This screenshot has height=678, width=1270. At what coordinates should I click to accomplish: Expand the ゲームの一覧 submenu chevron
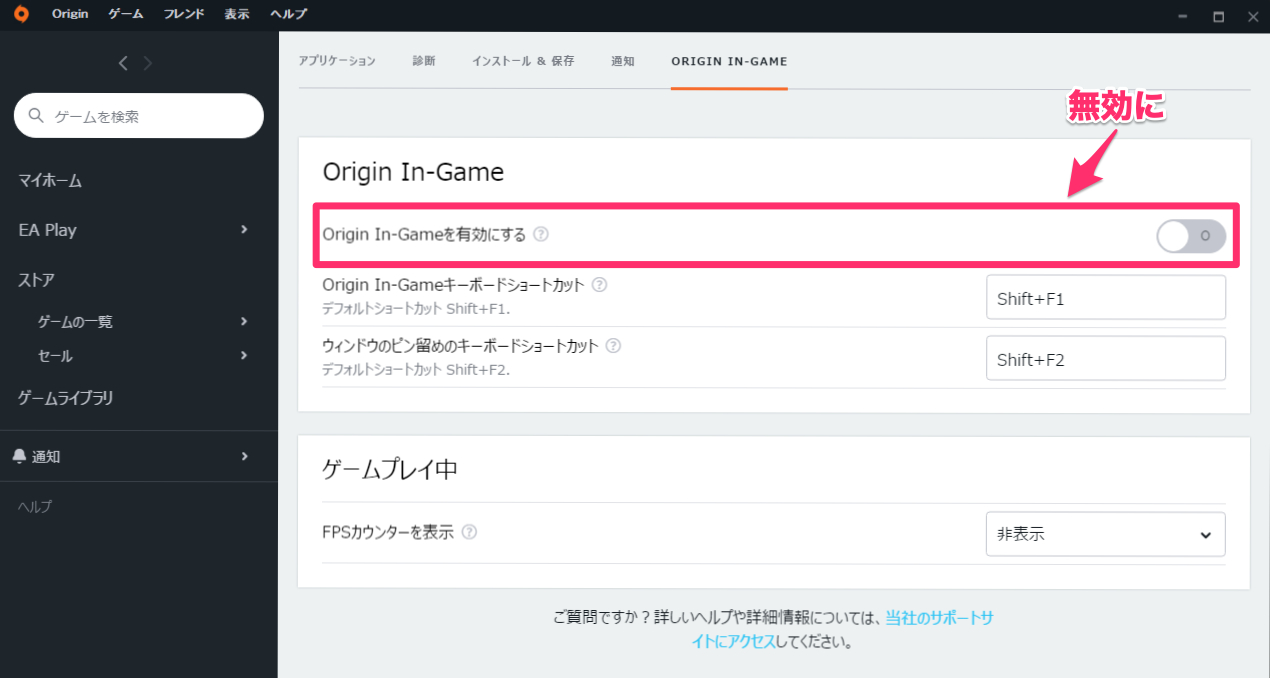pos(245,322)
